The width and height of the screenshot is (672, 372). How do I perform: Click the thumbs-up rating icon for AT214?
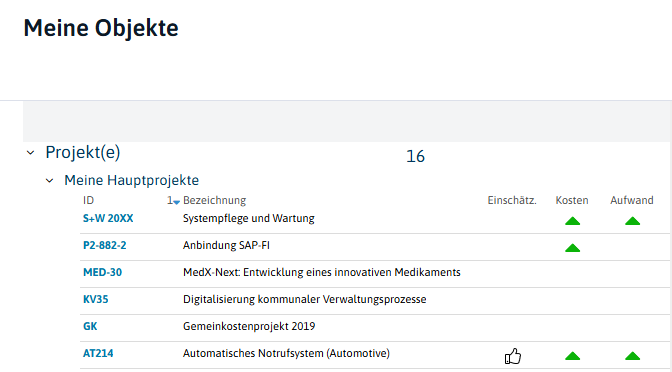(513, 356)
